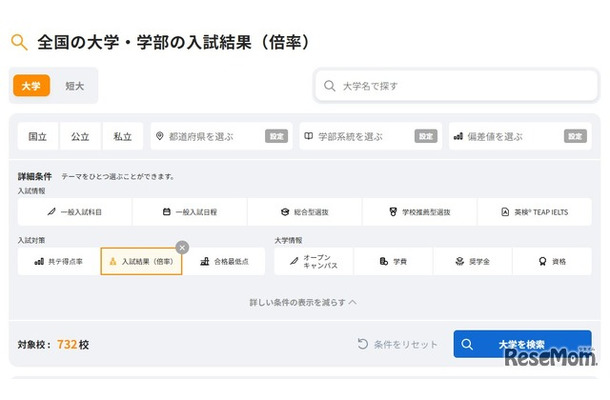Click the 設定 button for 都道府県

pos(276,136)
